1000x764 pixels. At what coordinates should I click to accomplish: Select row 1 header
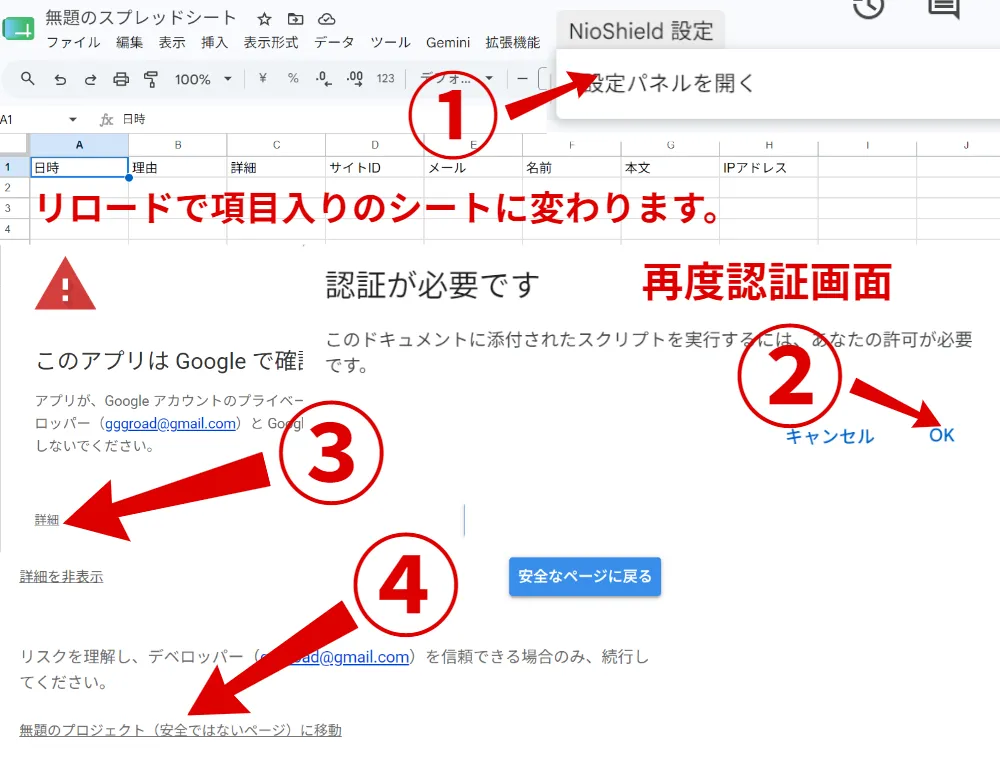click(15, 167)
